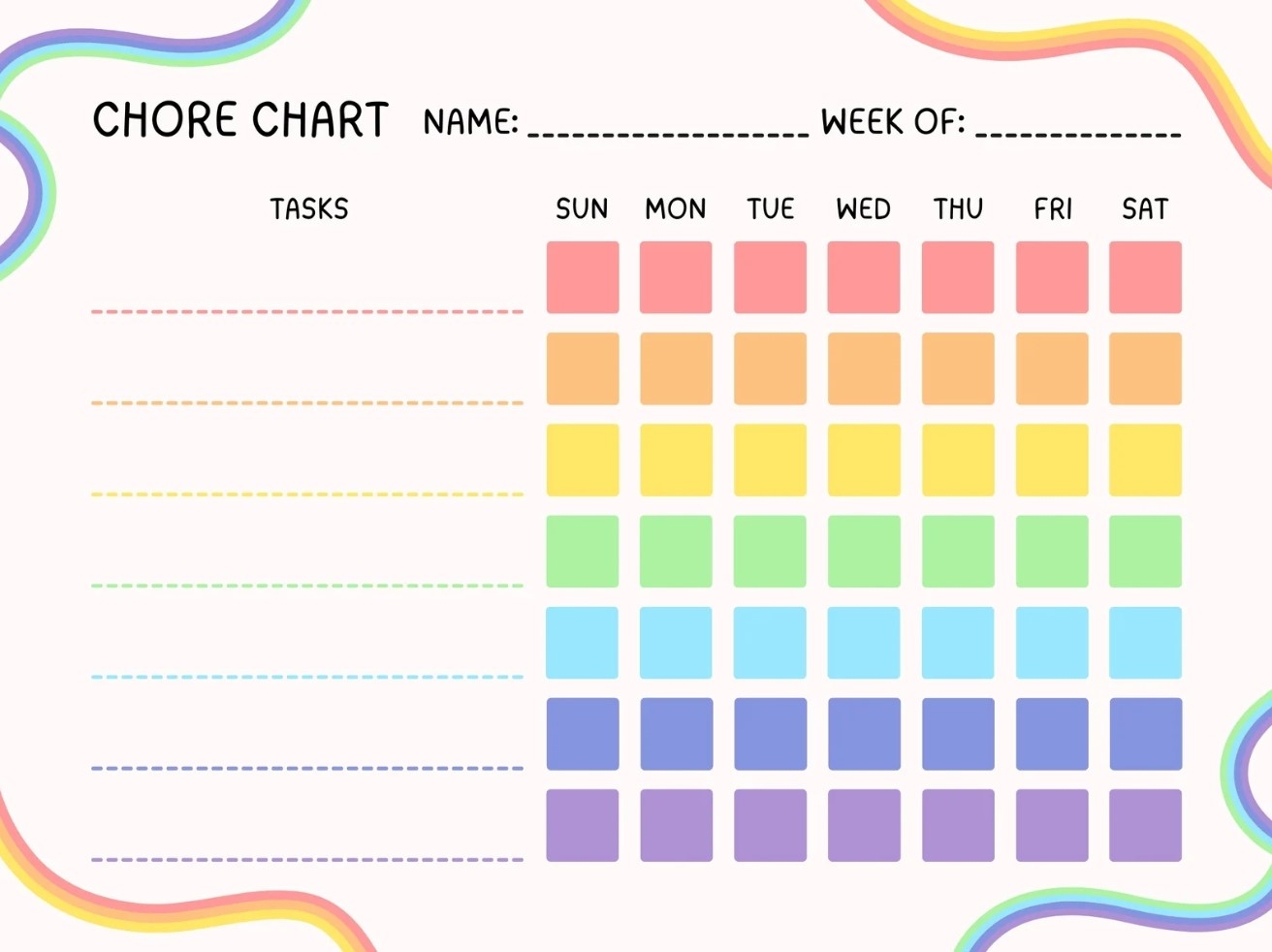Pick the yellow square under FRI
The width and height of the screenshot is (1272, 952).
click(x=1052, y=460)
